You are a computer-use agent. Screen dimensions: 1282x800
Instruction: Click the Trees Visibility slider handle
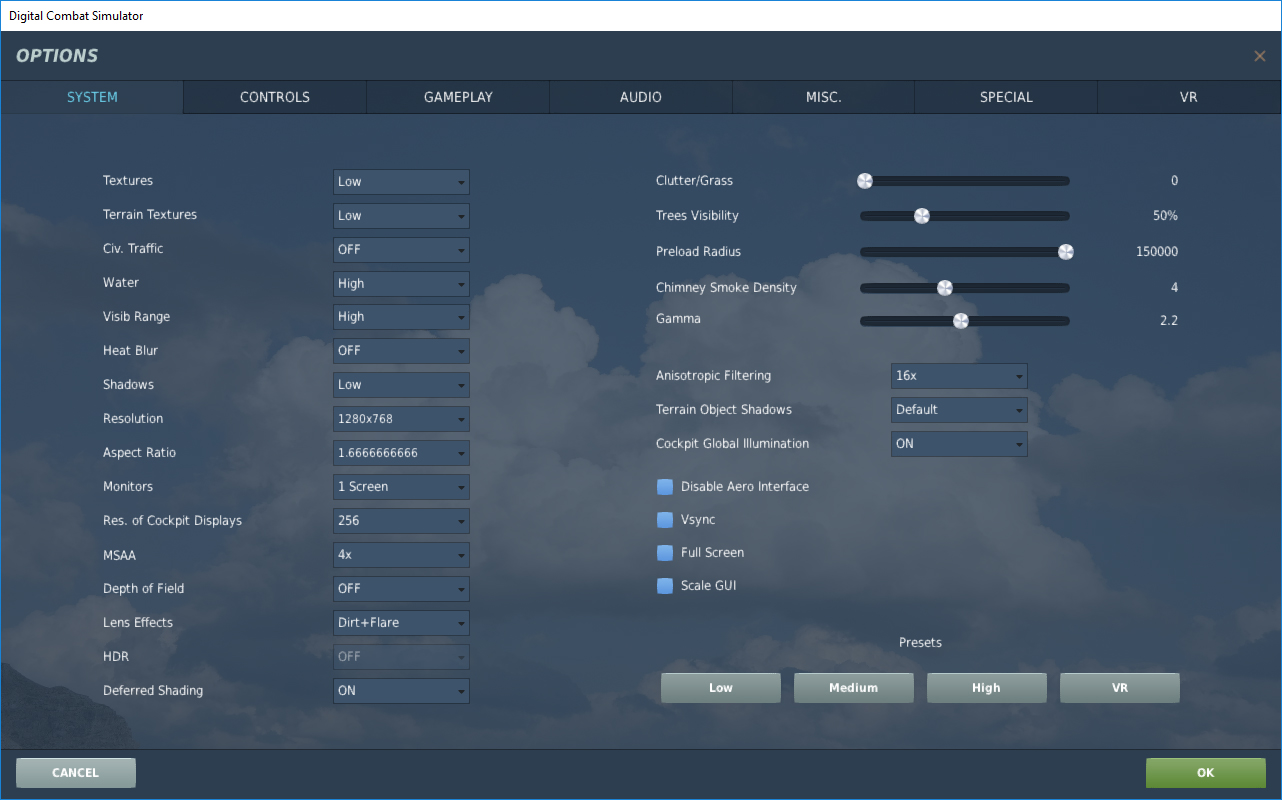click(x=922, y=216)
